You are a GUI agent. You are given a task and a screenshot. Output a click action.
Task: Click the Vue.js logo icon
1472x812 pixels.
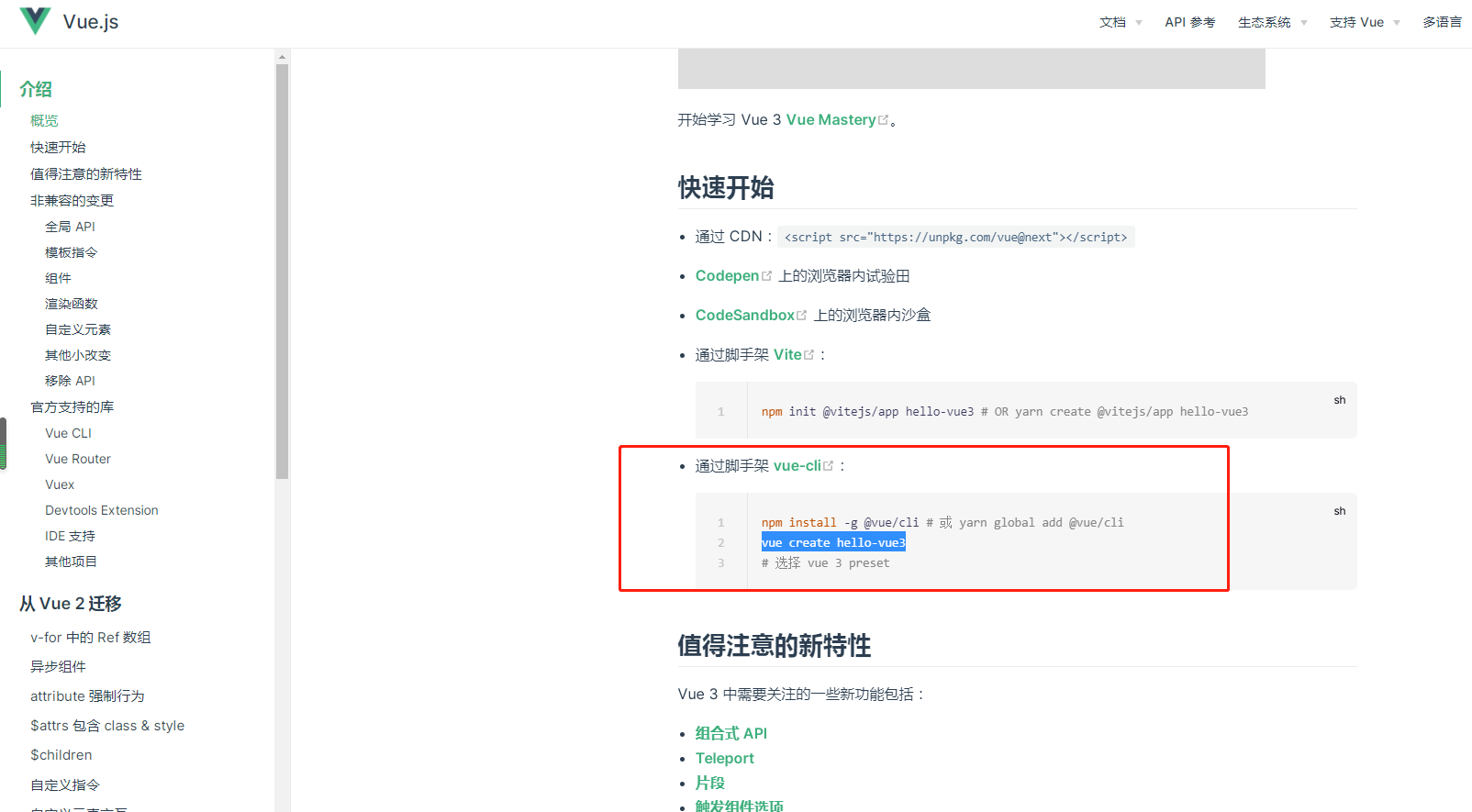tap(35, 21)
